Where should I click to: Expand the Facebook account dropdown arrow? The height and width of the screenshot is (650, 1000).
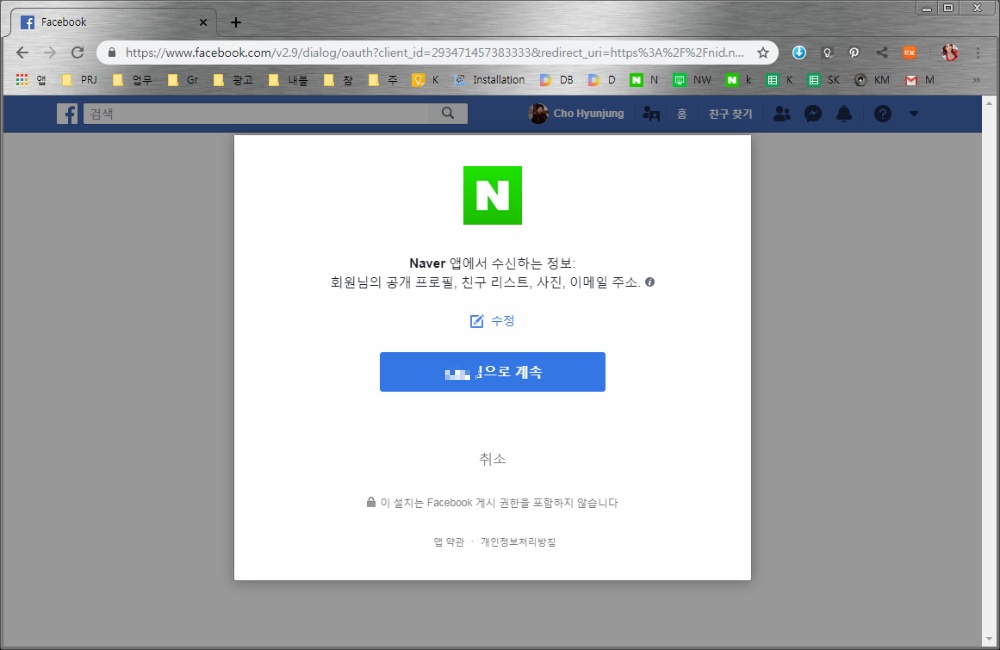(x=913, y=114)
